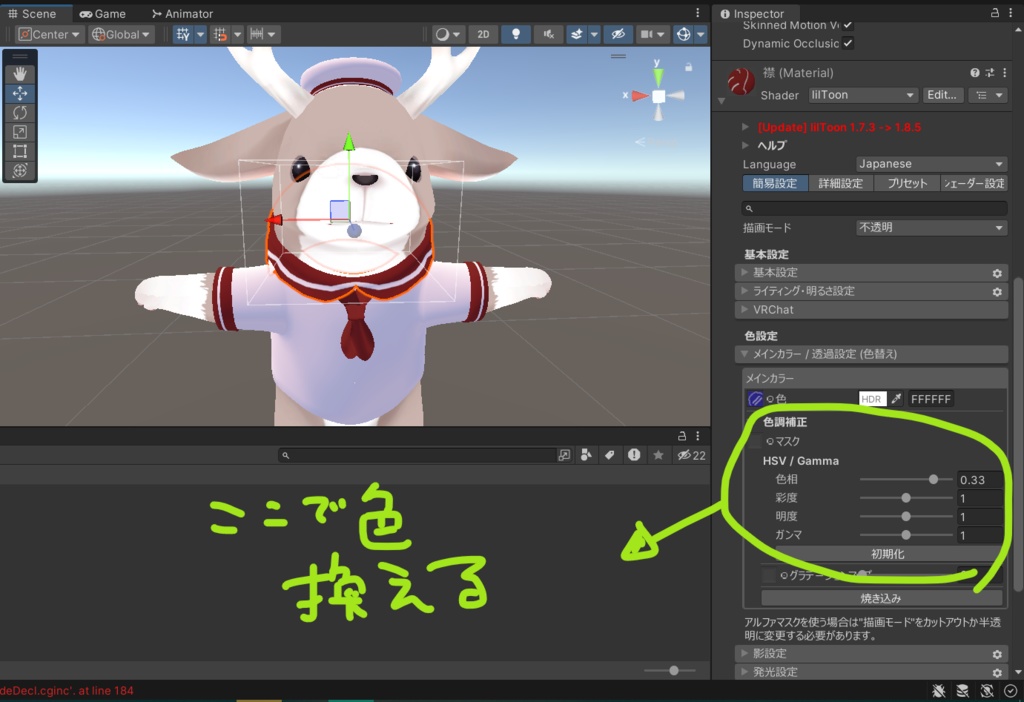Select the 詳細設定 tab
The height and width of the screenshot is (702, 1024).
click(840, 183)
